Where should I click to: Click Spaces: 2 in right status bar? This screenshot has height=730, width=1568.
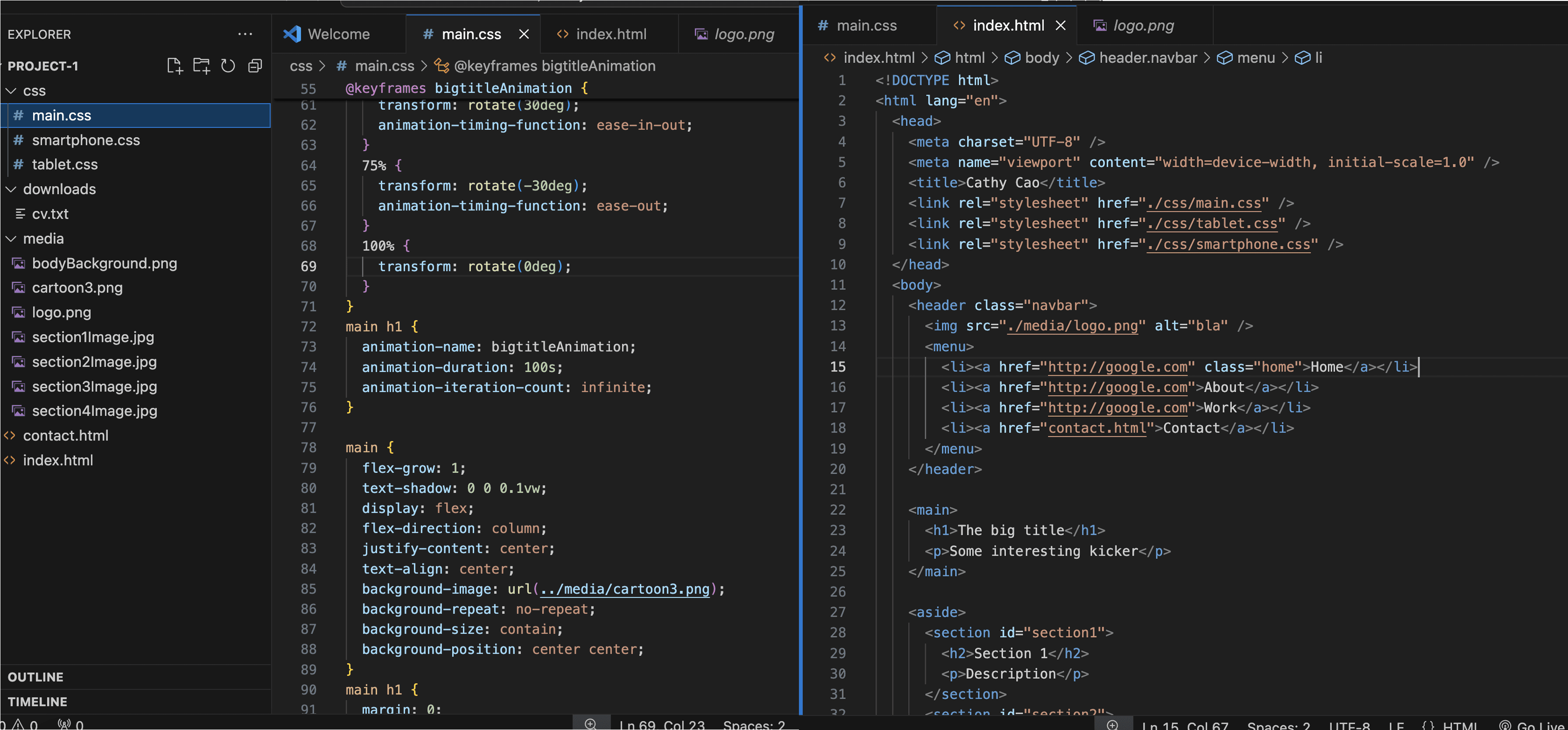pyautogui.click(x=1278, y=725)
